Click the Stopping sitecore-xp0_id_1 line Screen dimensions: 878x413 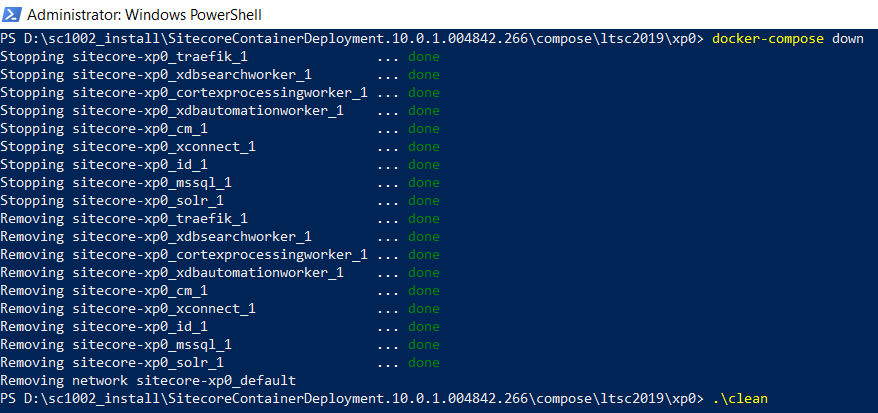104,165
